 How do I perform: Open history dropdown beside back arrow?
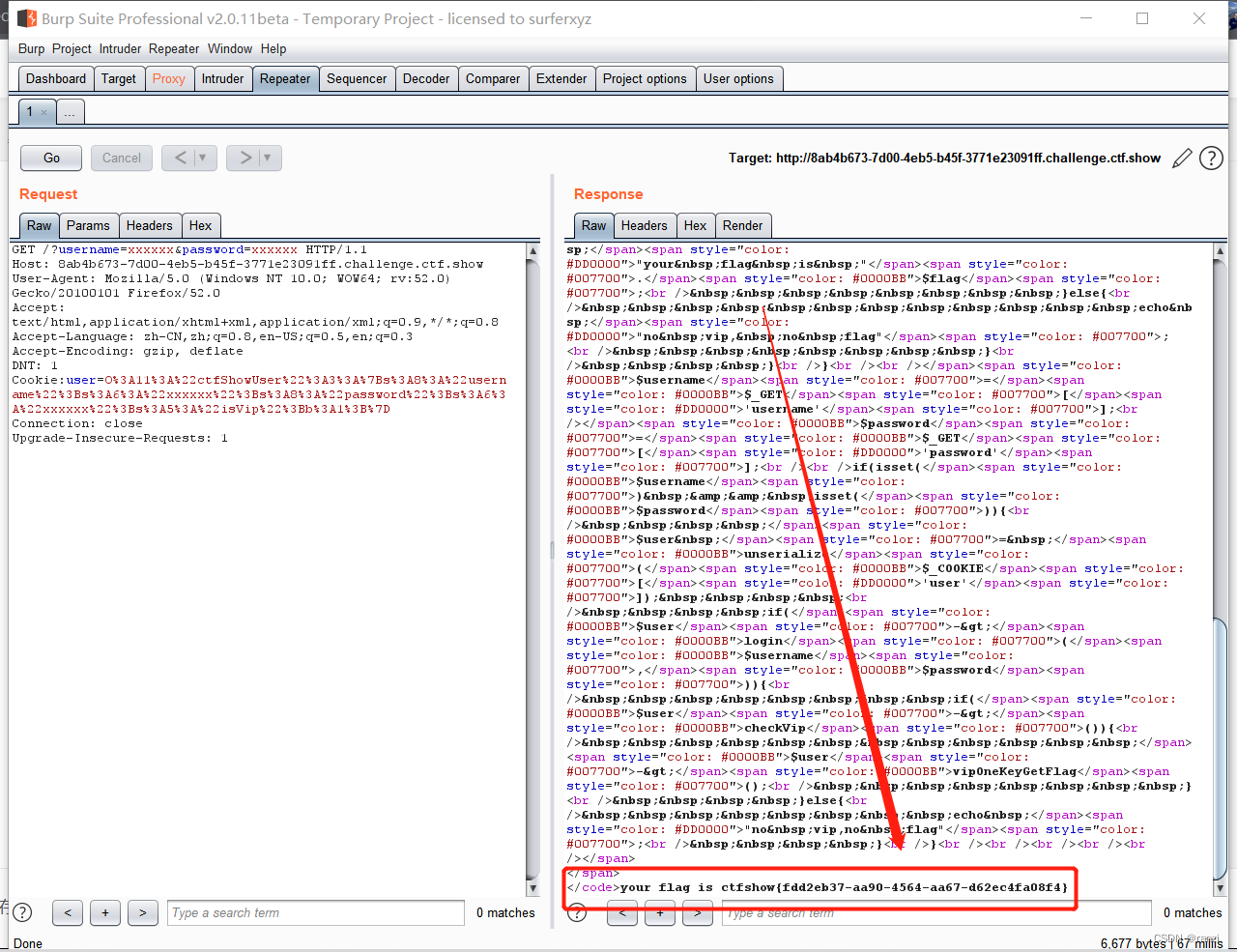203,158
